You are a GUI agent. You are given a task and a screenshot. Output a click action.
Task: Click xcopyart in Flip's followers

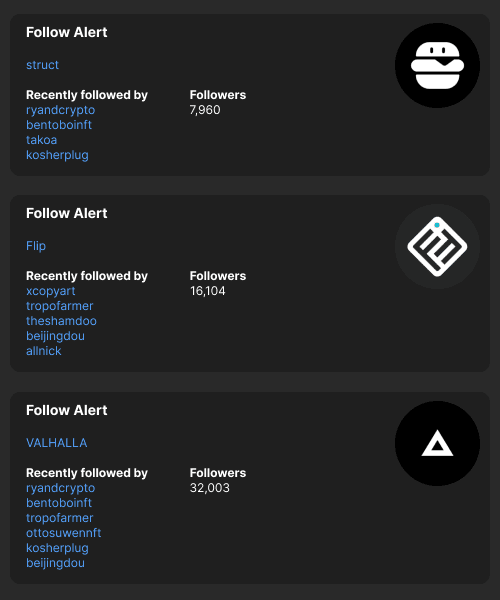pyautogui.click(x=50, y=291)
